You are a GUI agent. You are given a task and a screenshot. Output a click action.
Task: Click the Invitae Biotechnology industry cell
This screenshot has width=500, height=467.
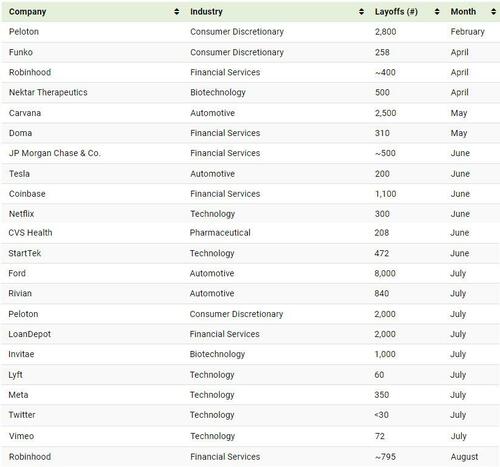click(217, 354)
